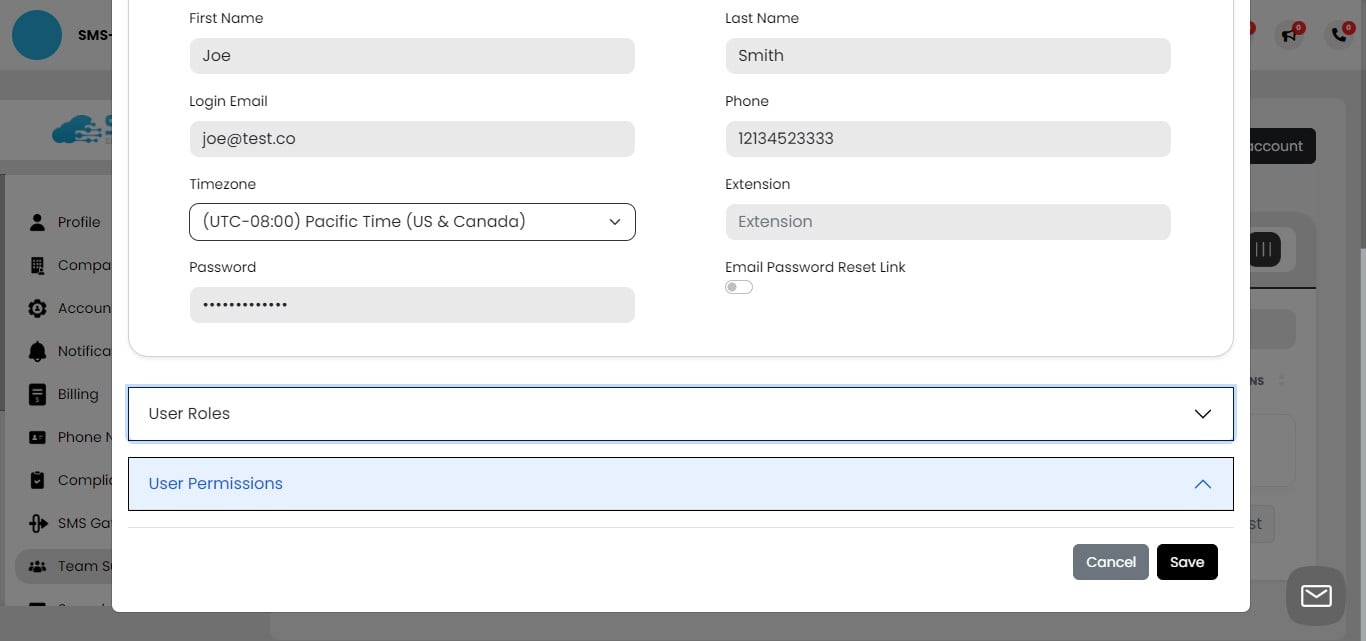Click the Account settings gear icon

[x=37, y=307]
